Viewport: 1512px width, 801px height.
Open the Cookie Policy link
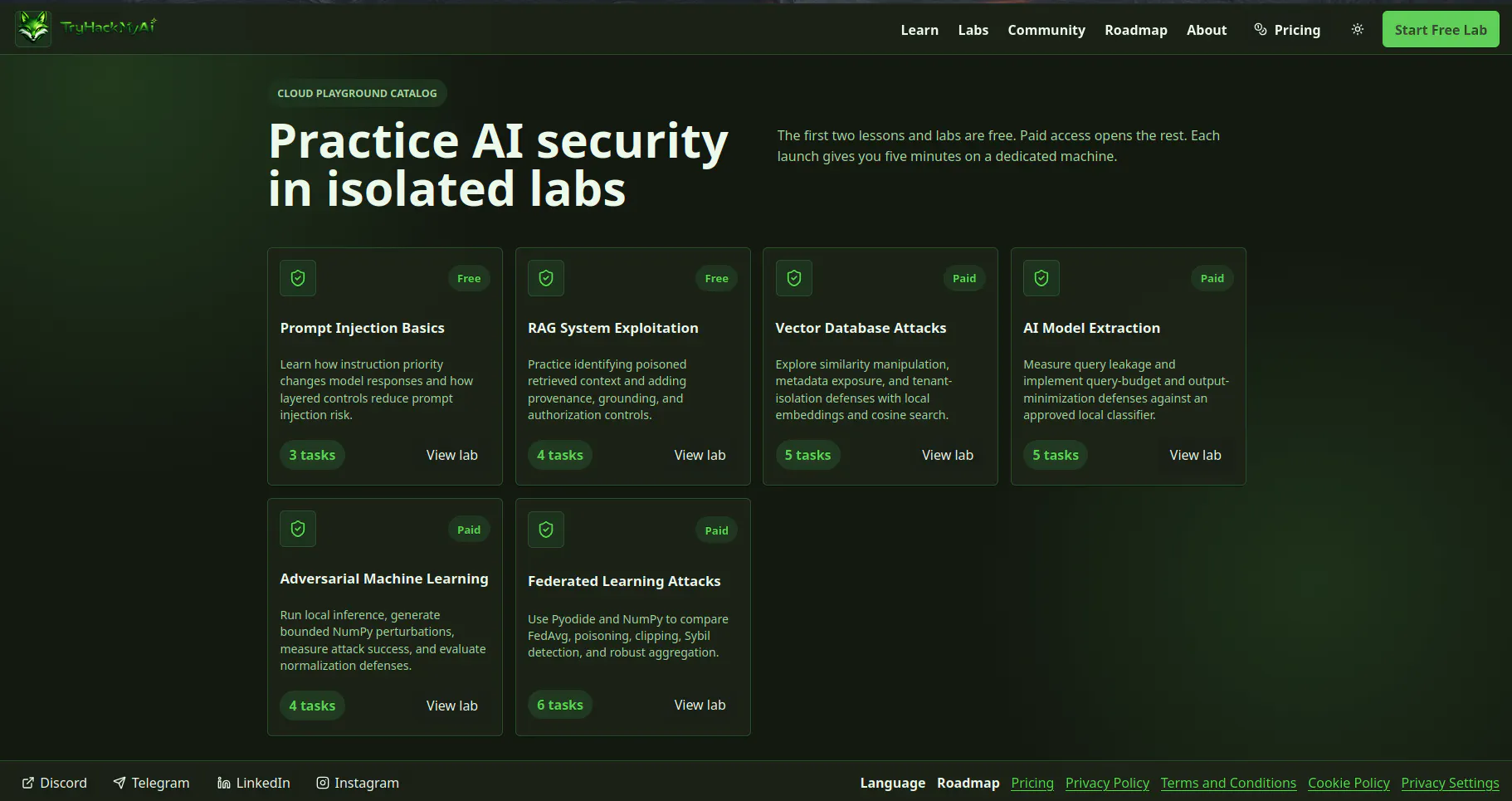(x=1349, y=783)
